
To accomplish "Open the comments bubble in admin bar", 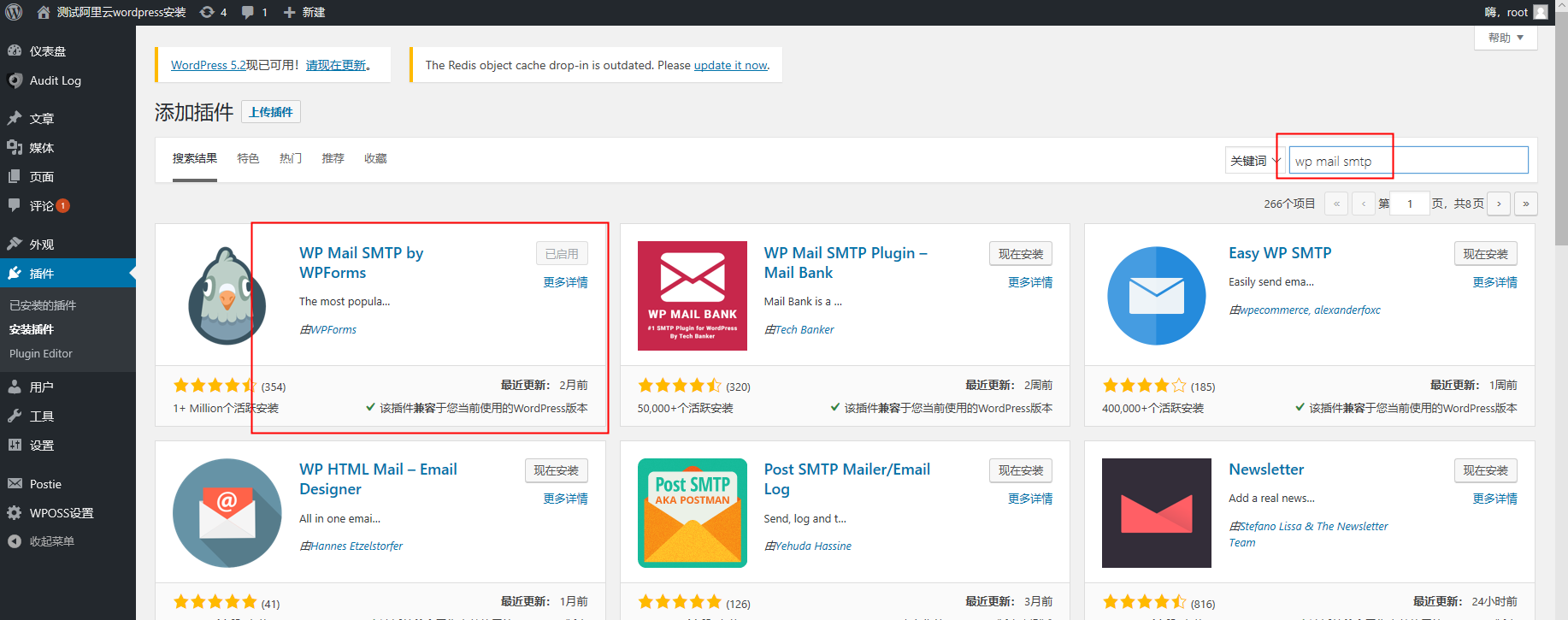I will pos(254,12).
